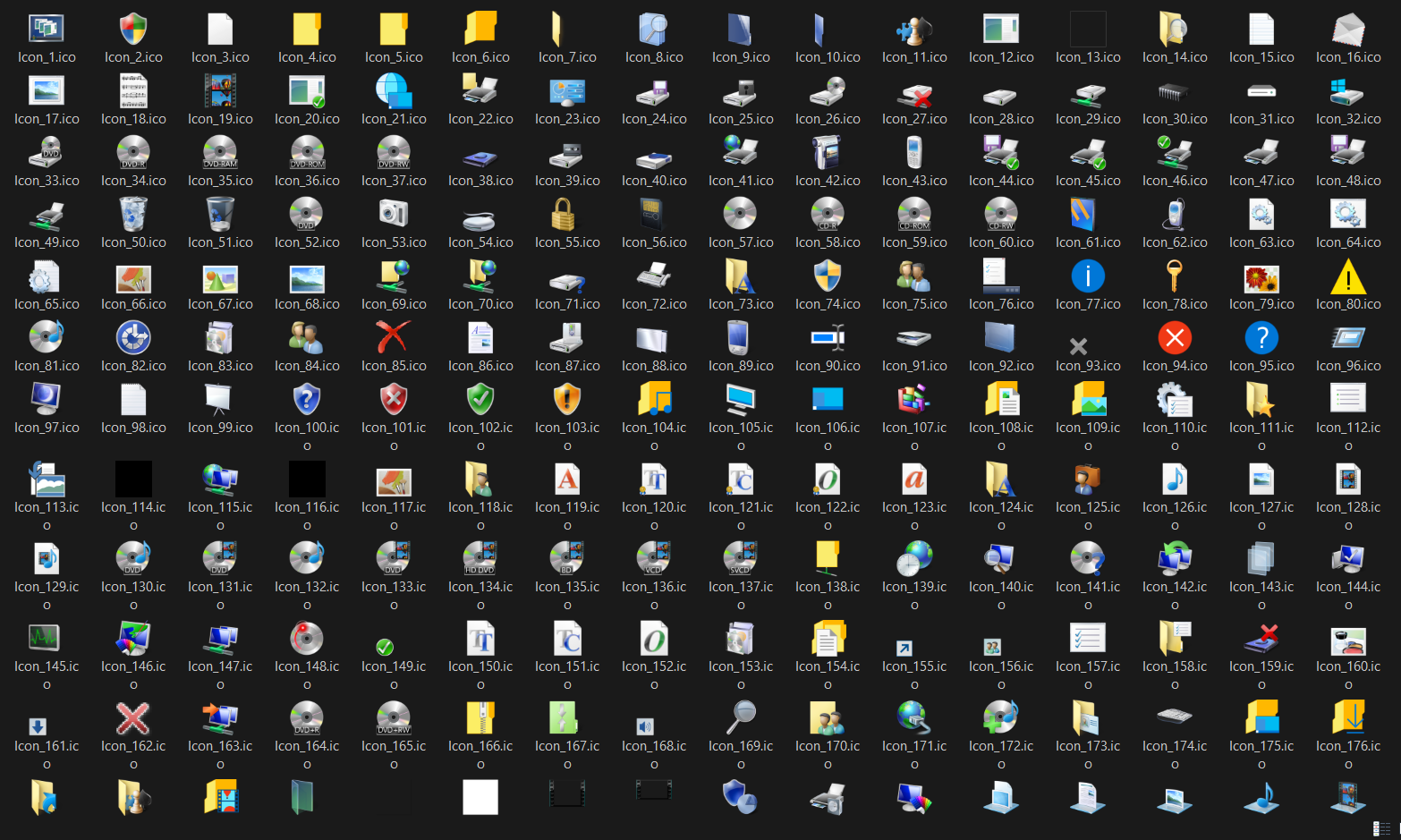Click the label Icon_82.ico

coord(133,366)
